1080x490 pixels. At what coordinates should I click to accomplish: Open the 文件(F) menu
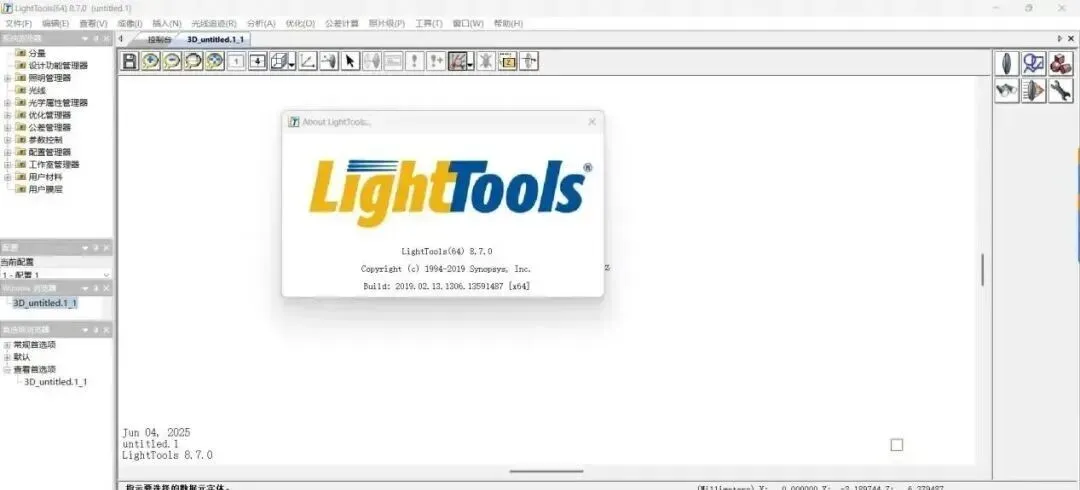pyautogui.click(x=19, y=23)
